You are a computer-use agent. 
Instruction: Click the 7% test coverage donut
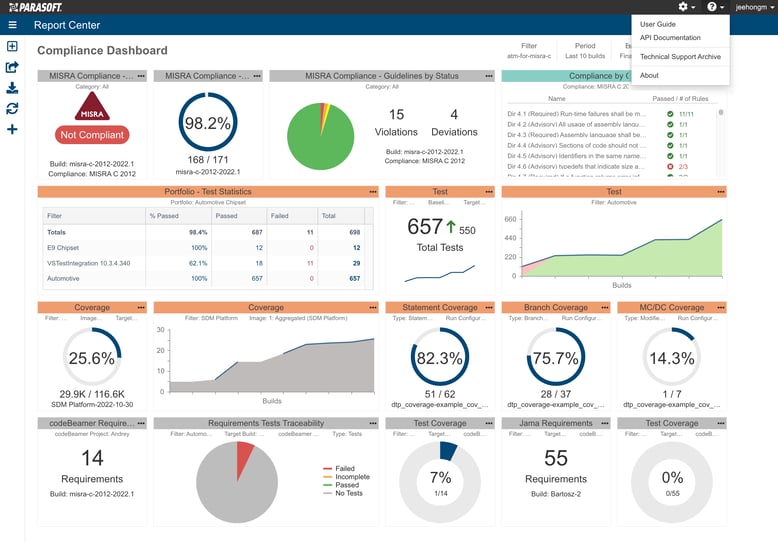(x=440, y=482)
